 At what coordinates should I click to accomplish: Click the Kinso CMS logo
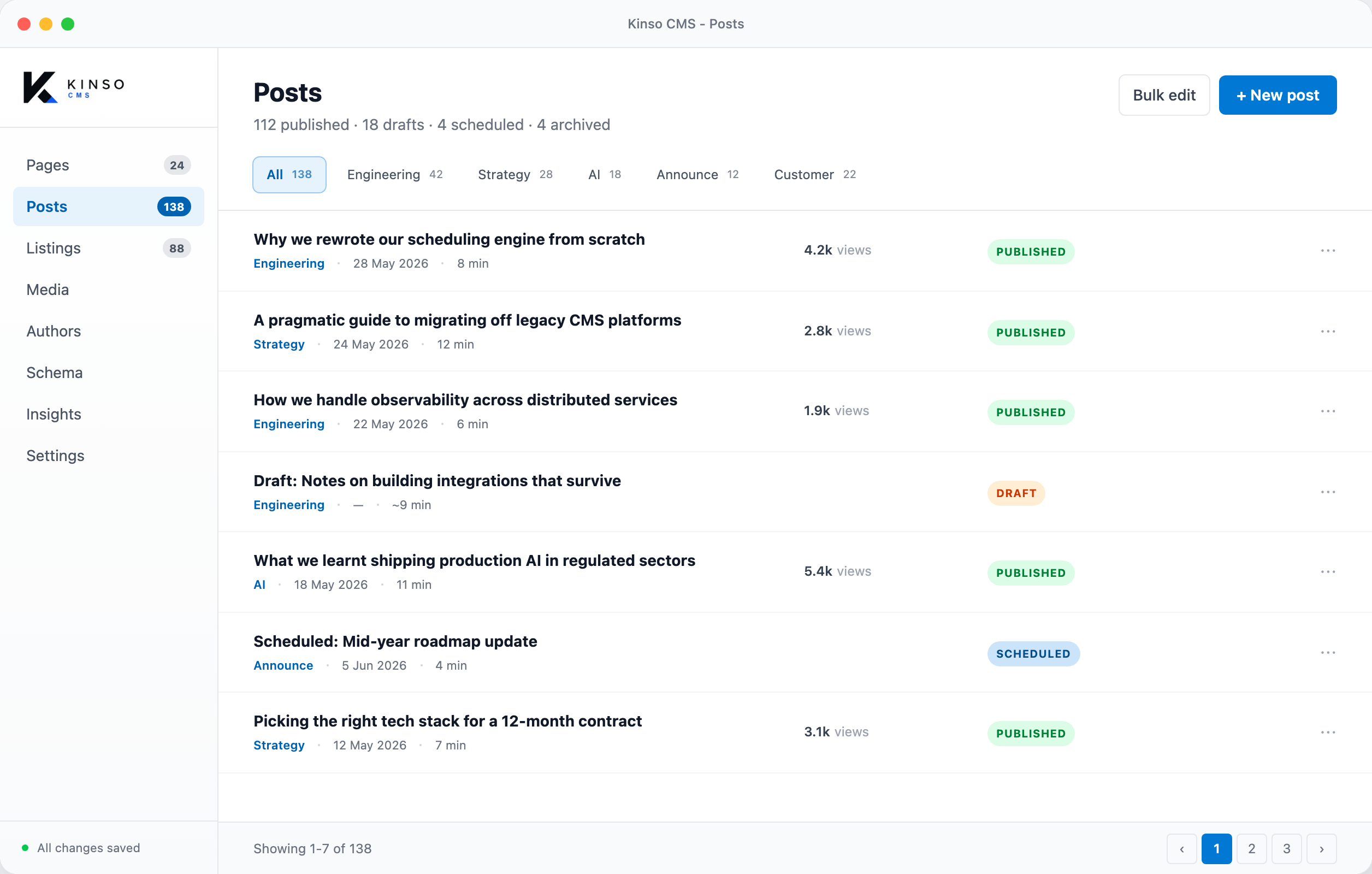pos(74,87)
